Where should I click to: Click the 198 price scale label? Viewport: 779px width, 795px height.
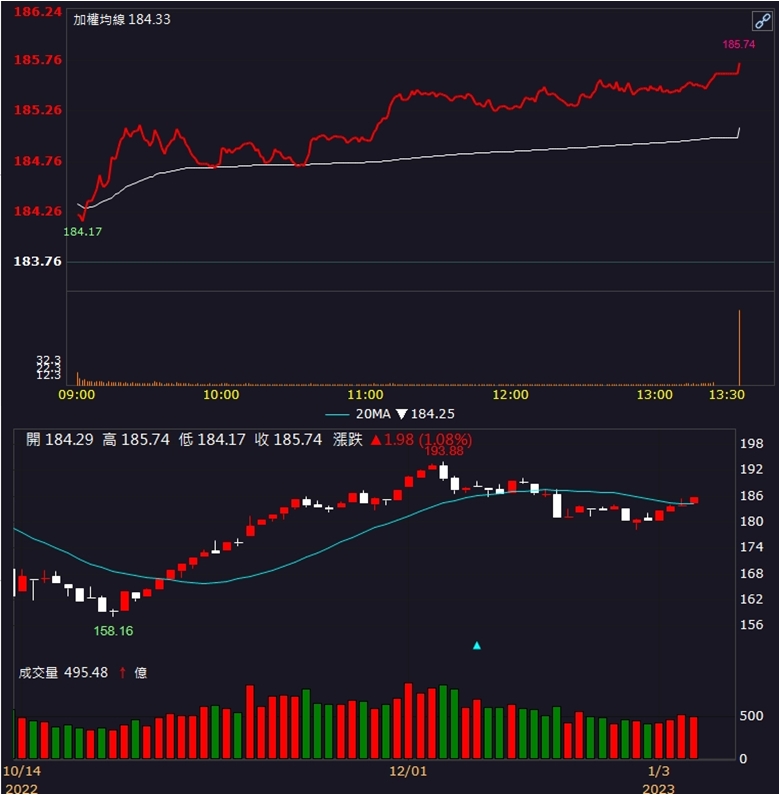point(752,444)
